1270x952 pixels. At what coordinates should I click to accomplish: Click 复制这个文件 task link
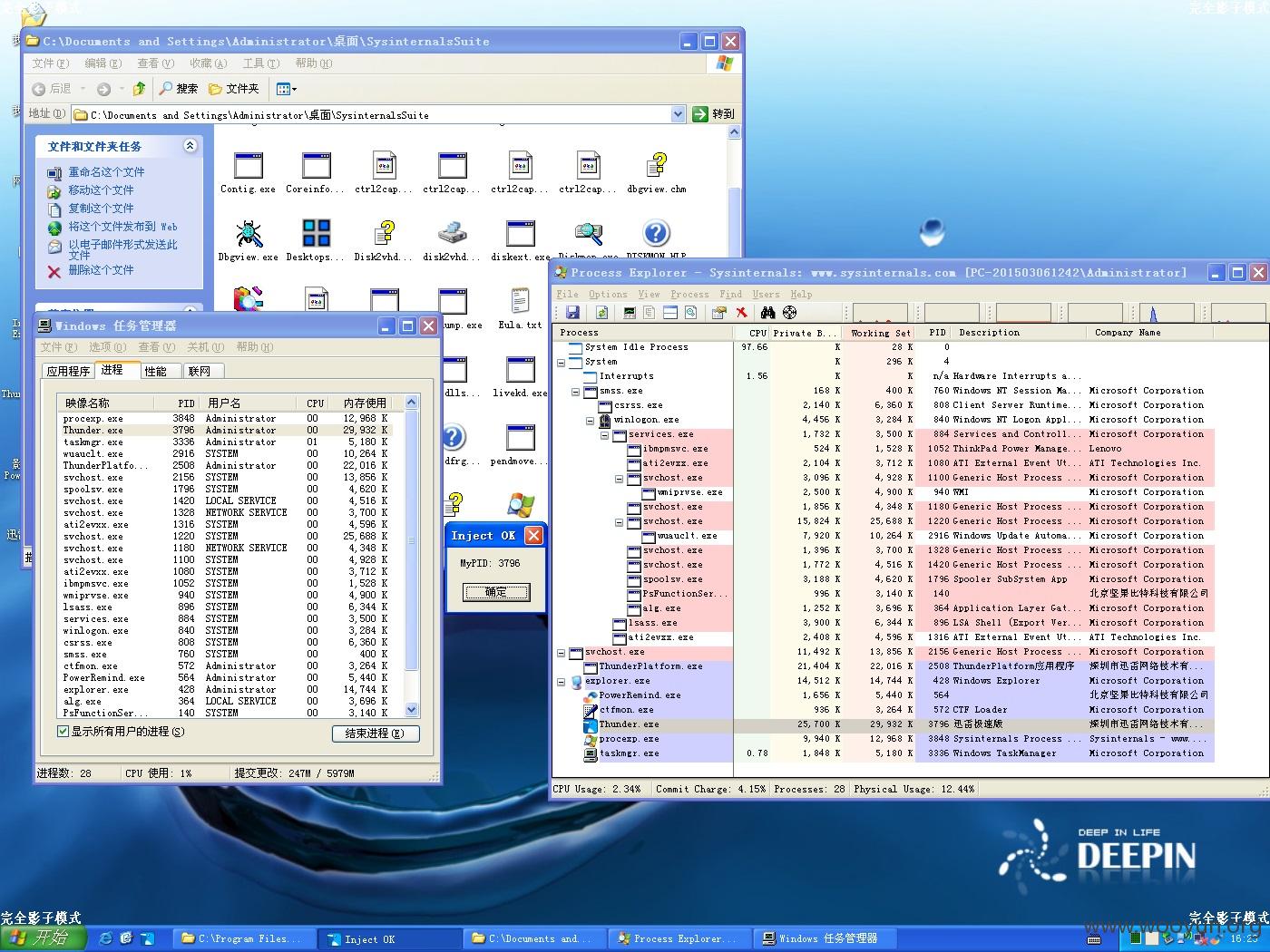(x=101, y=209)
